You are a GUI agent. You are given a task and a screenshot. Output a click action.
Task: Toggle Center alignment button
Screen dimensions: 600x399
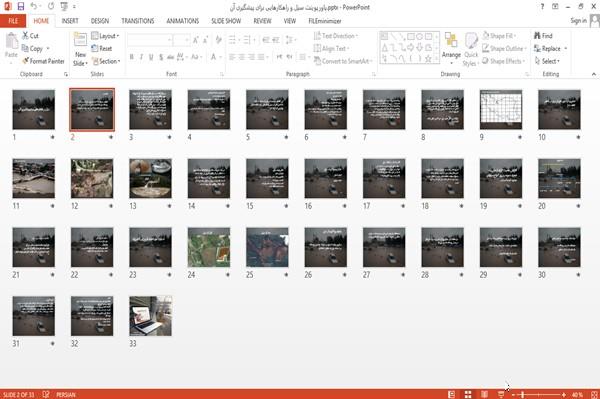tap(242, 57)
